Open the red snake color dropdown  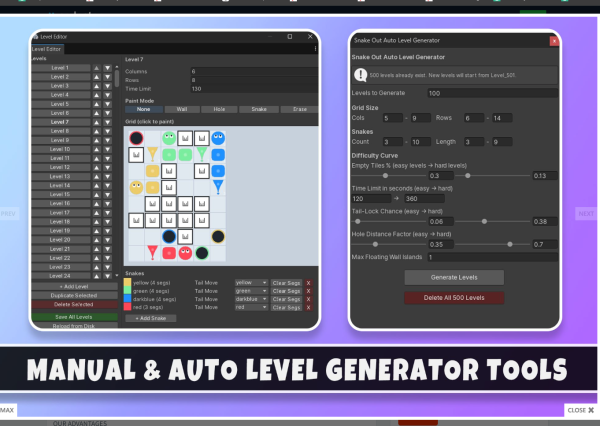tap(251, 307)
